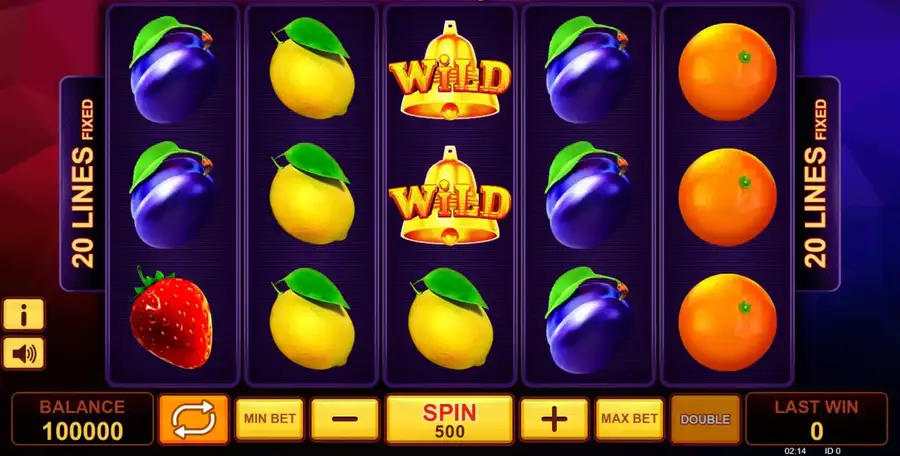Image resolution: width=900 pixels, height=456 pixels.
Task: Toggle the autoplay loop button
Action: point(193,419)
